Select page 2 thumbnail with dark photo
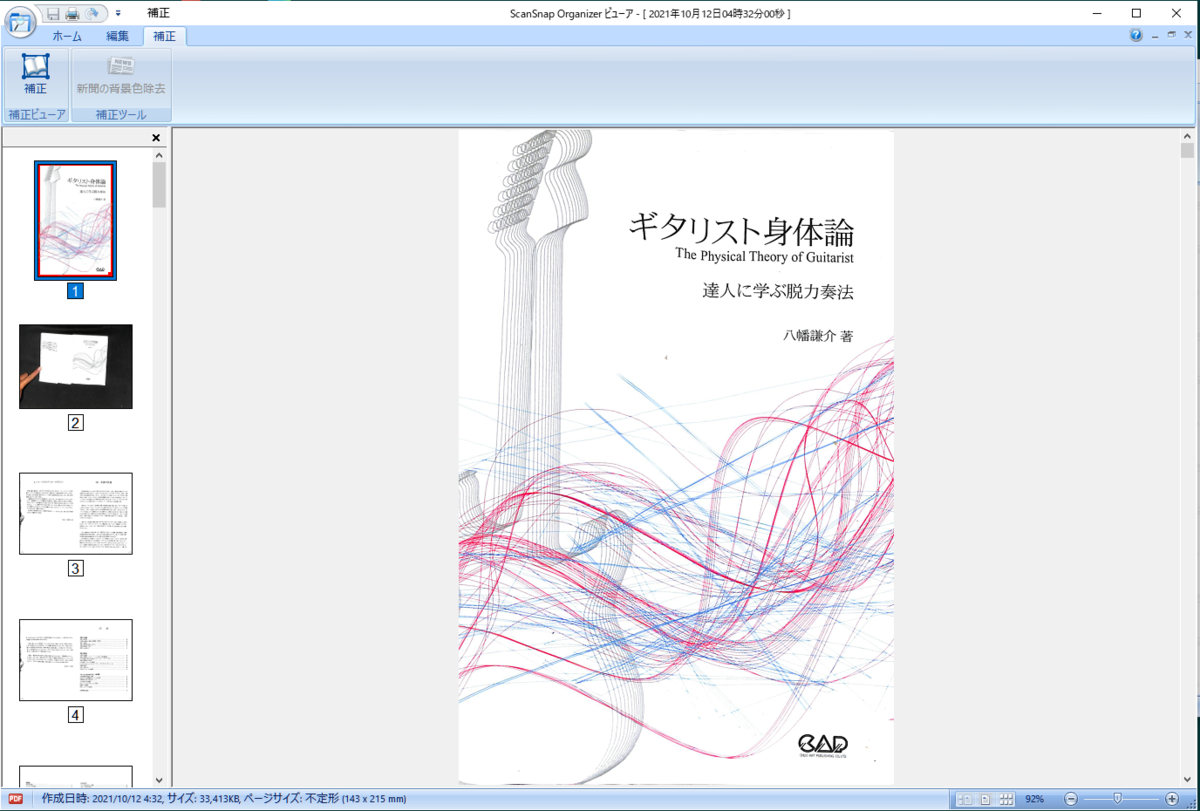The width and height of the screenshot is (1200, 811). (x=76, y=366)
